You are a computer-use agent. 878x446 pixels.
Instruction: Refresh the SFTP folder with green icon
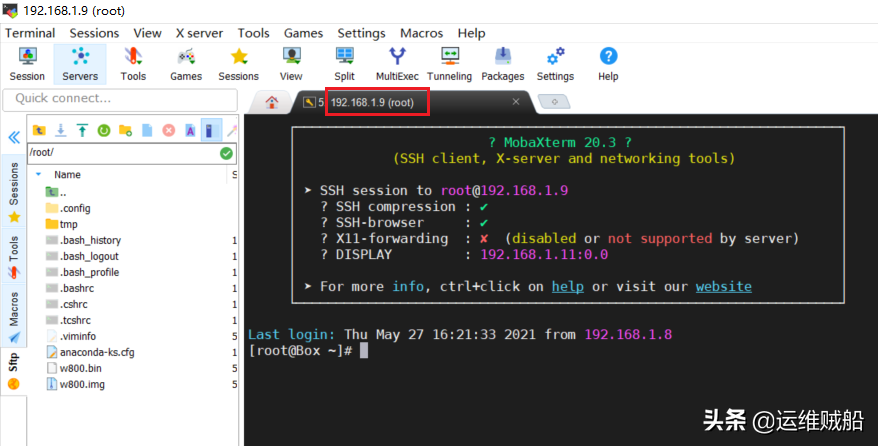(x=104, y=130)
